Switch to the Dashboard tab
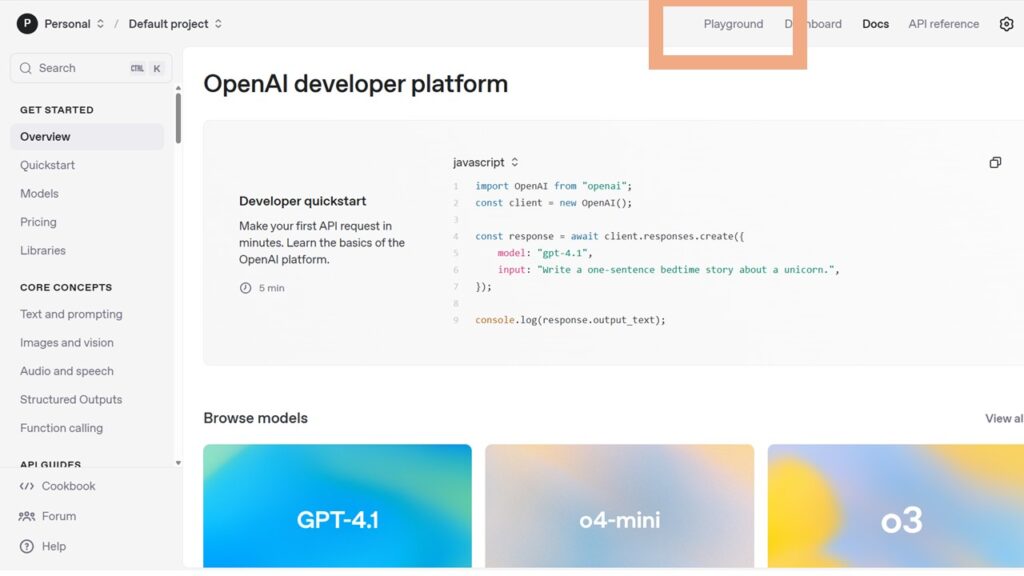Viewport: 1024px width, 576px height. (813, 24)
